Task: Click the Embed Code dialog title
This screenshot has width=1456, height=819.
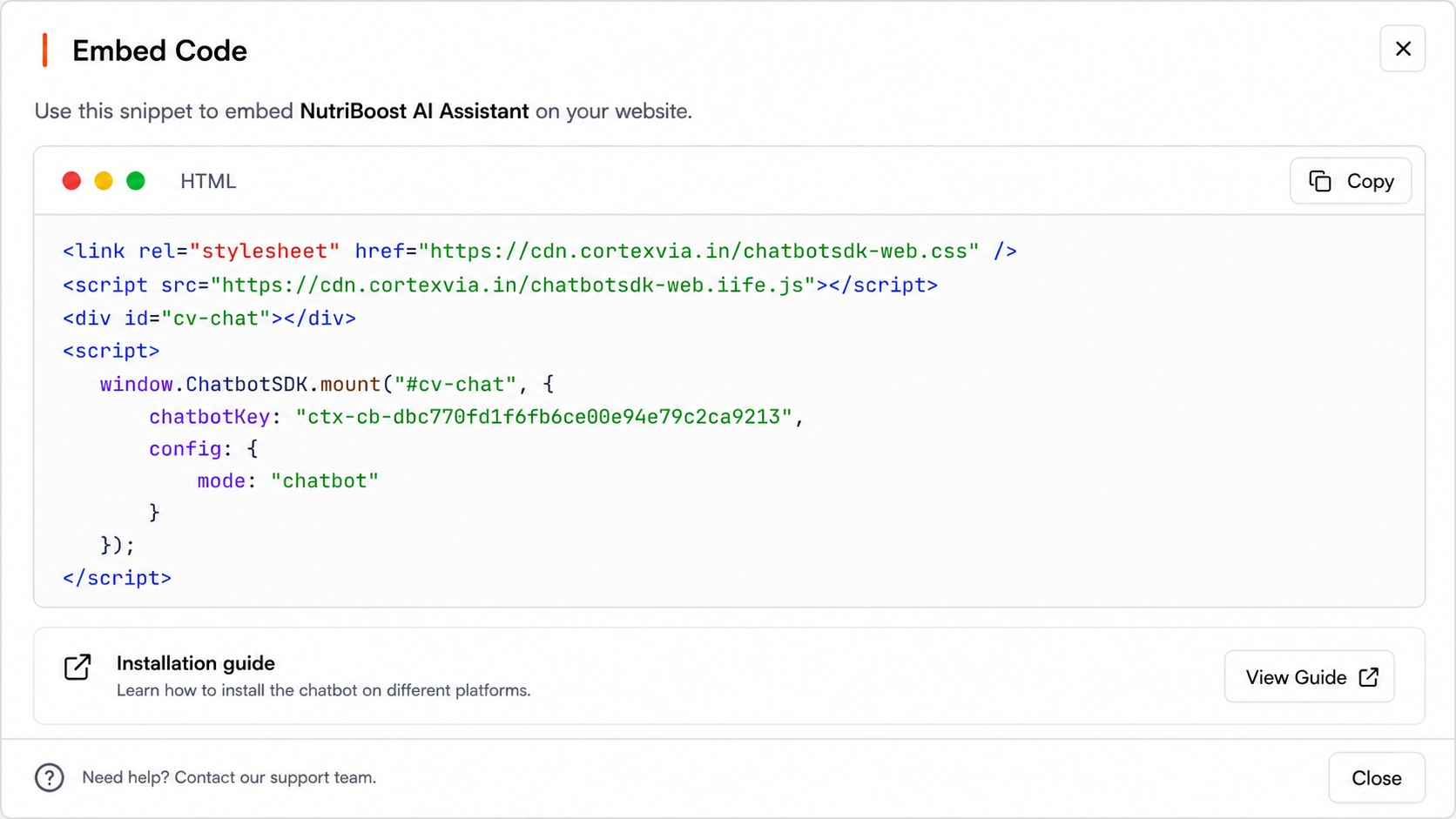Action: click(x=159, y=50)
